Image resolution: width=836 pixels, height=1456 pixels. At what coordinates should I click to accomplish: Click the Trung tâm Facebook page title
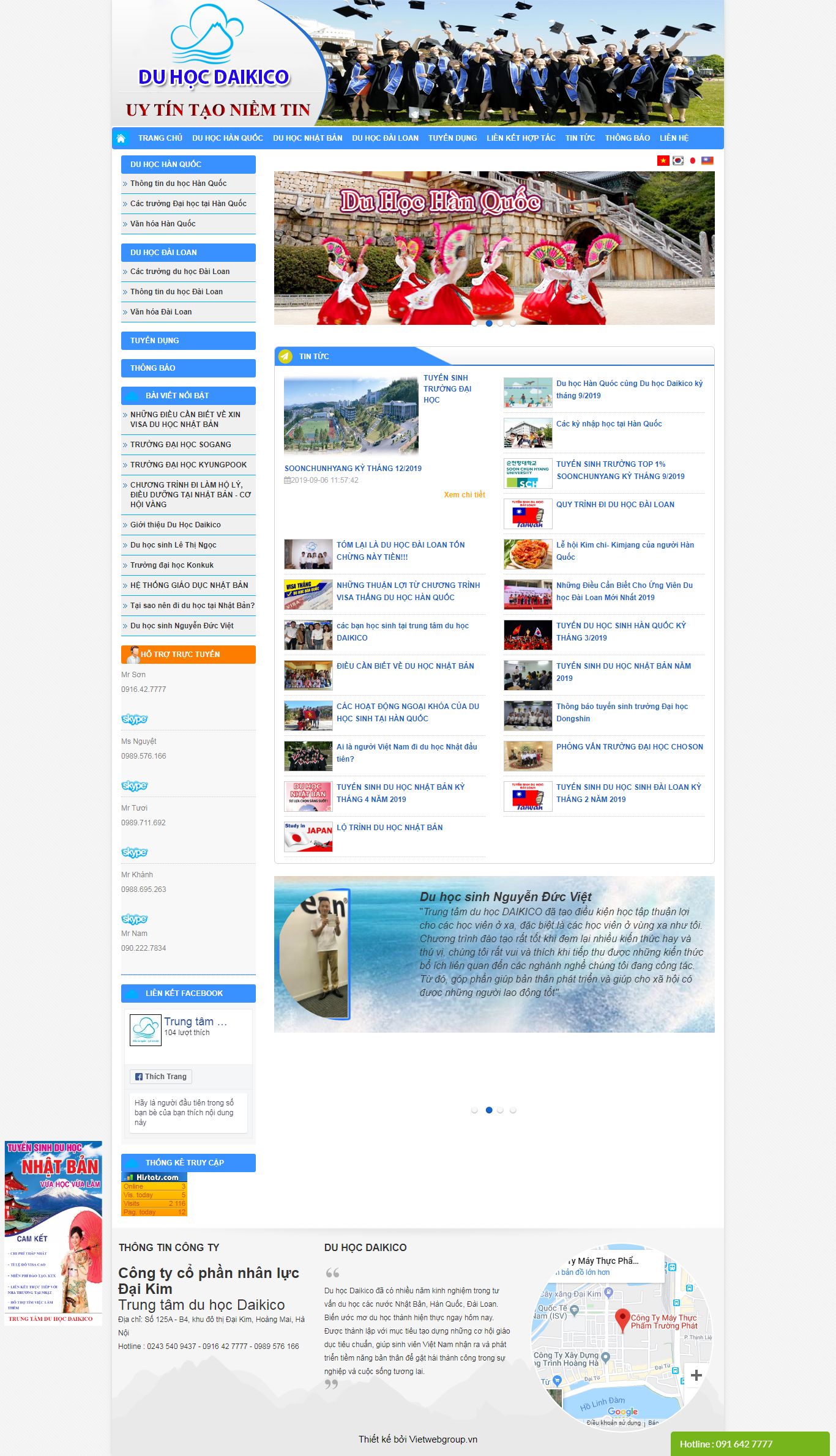pyautogui.click(x=195, y=1022)
